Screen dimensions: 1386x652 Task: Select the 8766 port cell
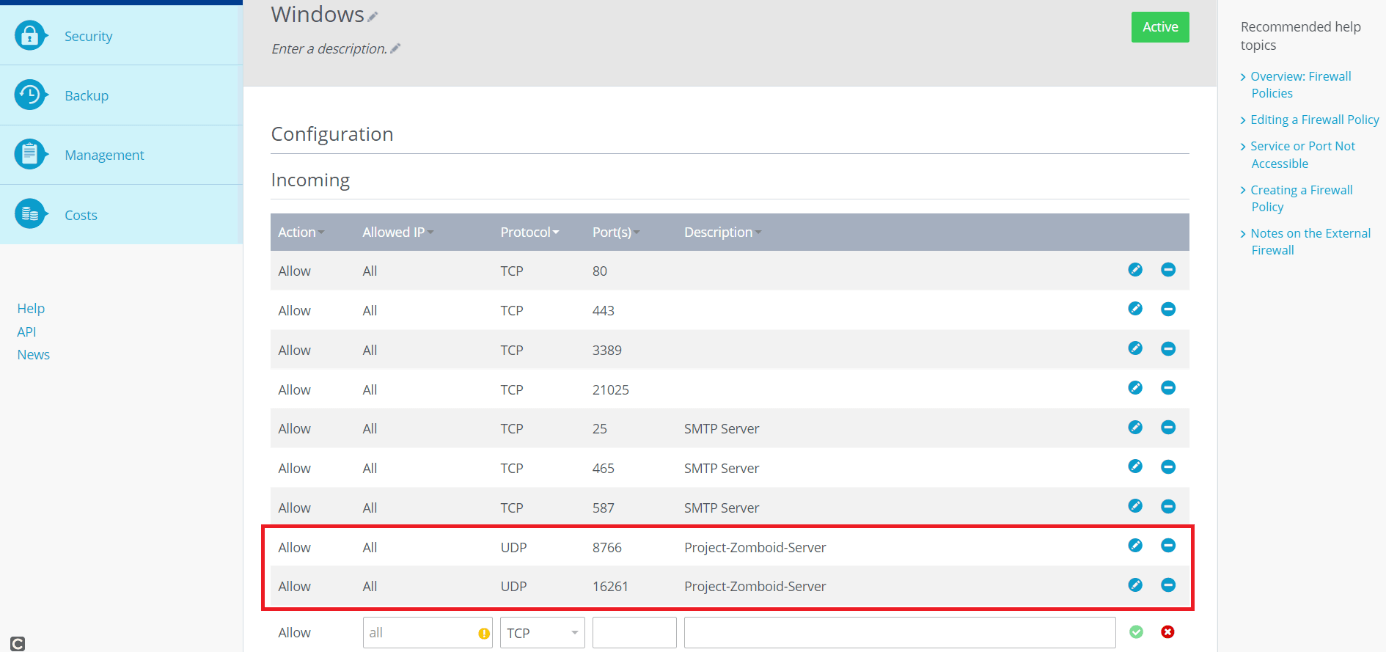coord(607,547)
